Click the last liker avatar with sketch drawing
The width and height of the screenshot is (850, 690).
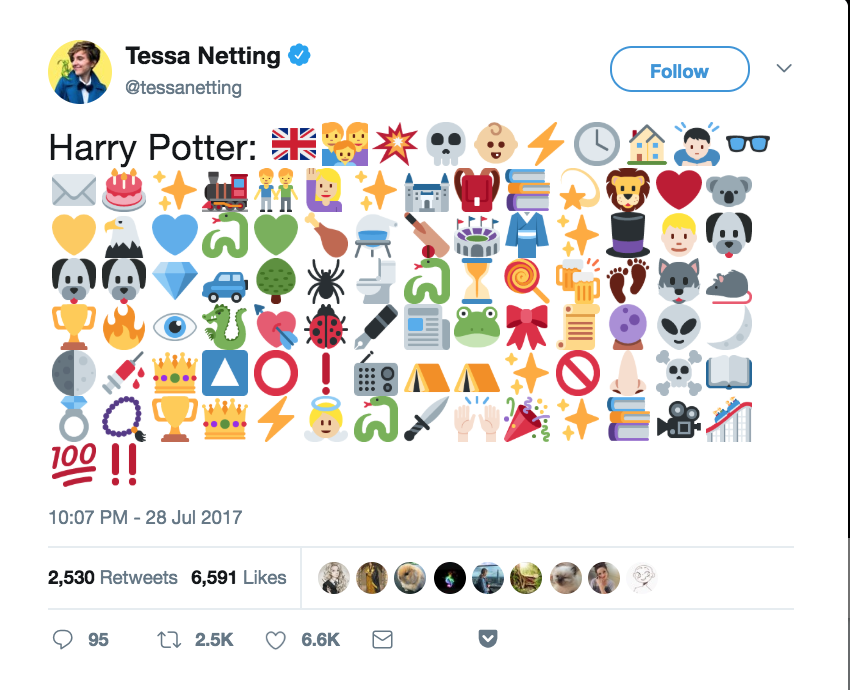tap(642, 578)
